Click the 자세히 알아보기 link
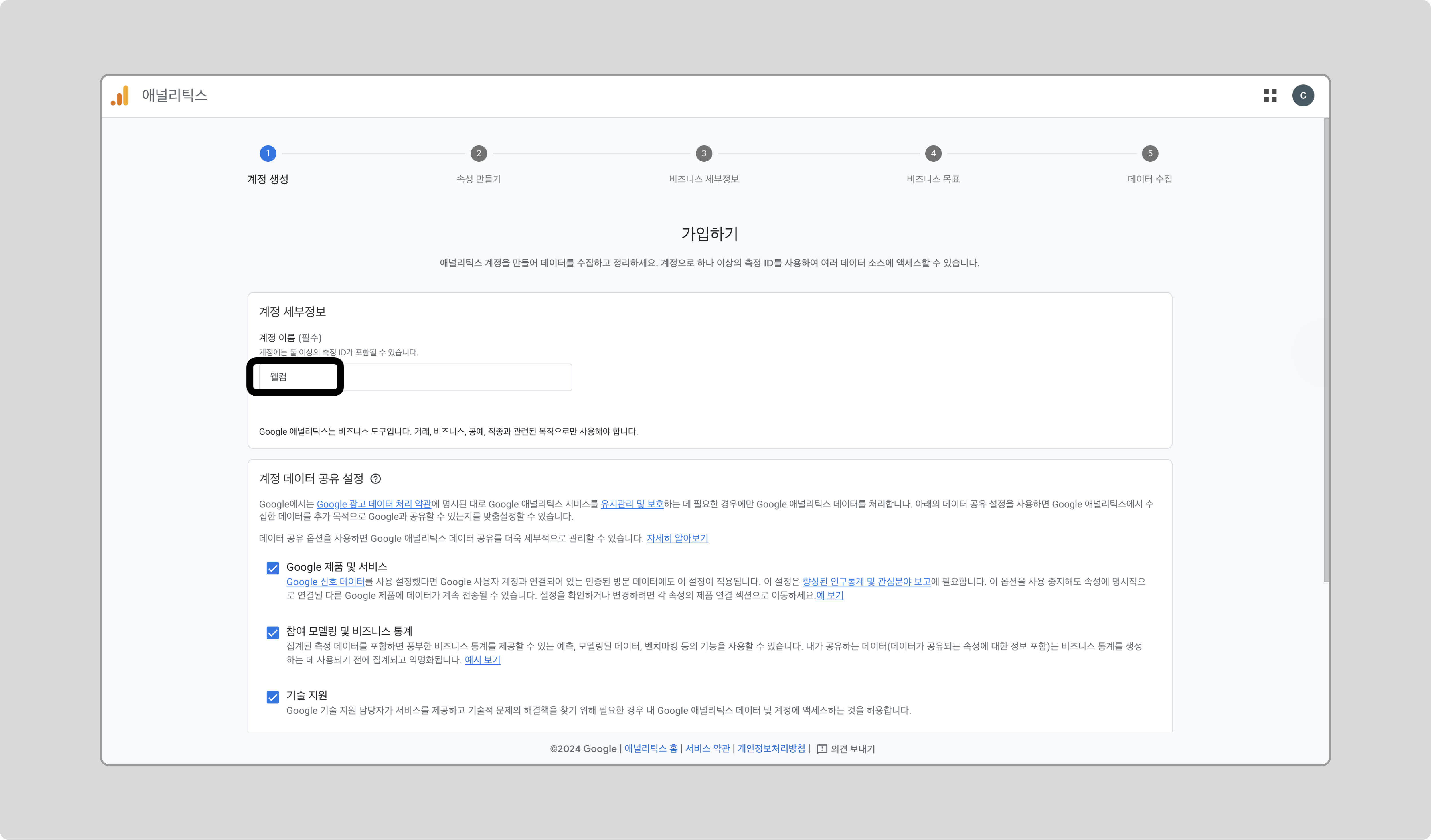 tap(677, 538)
